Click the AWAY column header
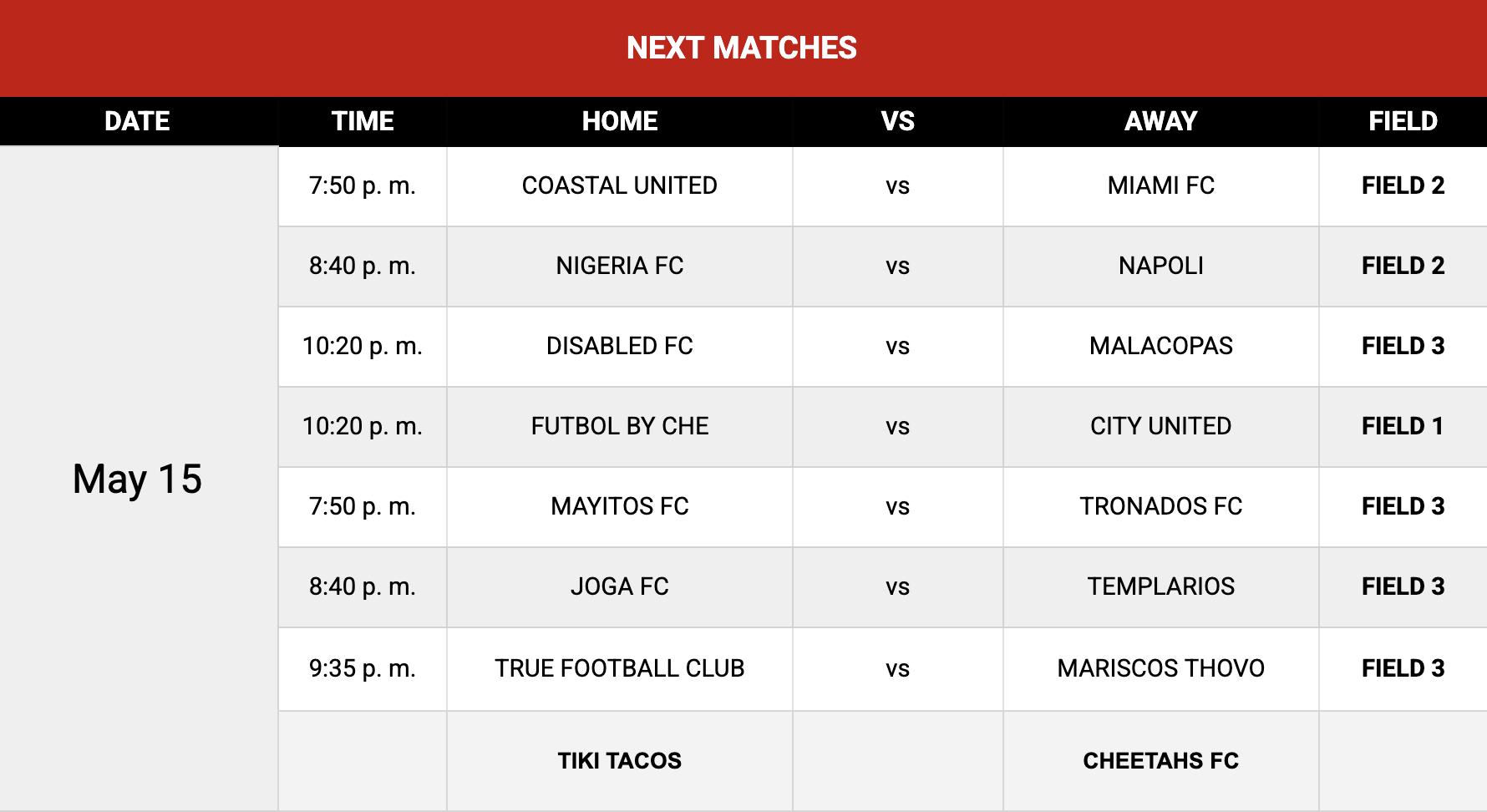The width and height of the screenshot is (1487, 812). tap(1161, 121)
